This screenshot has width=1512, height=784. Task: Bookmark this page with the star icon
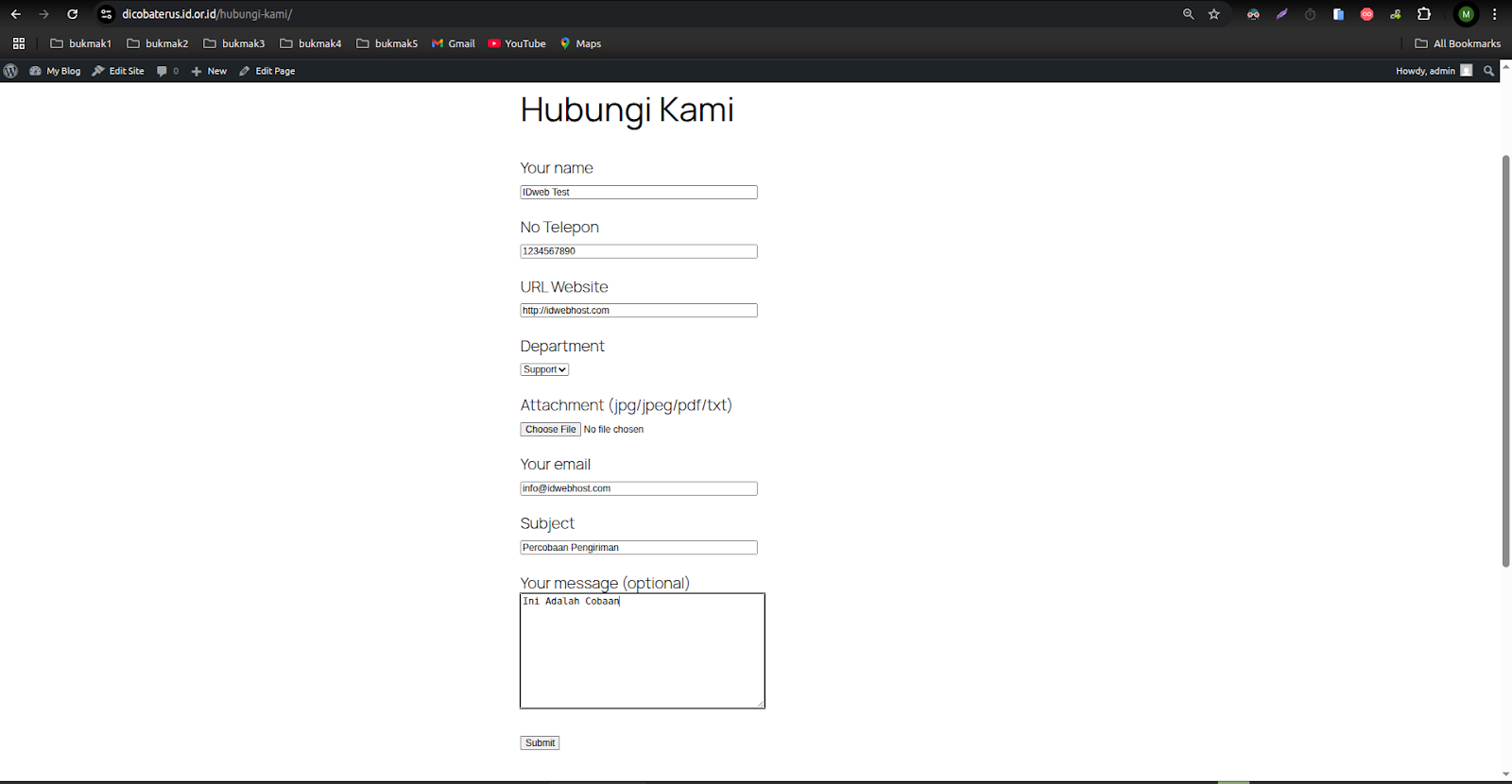pyautogui.click(x=1214, y=14)
